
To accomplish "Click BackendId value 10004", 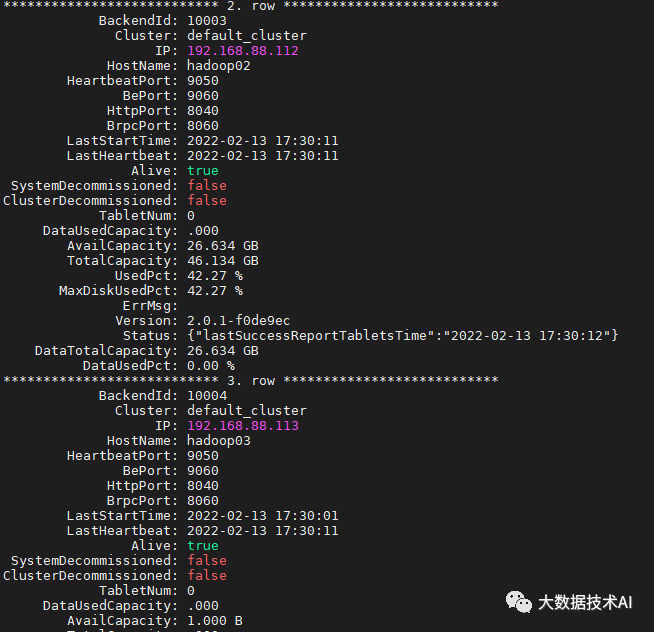I will coord(206,395).
